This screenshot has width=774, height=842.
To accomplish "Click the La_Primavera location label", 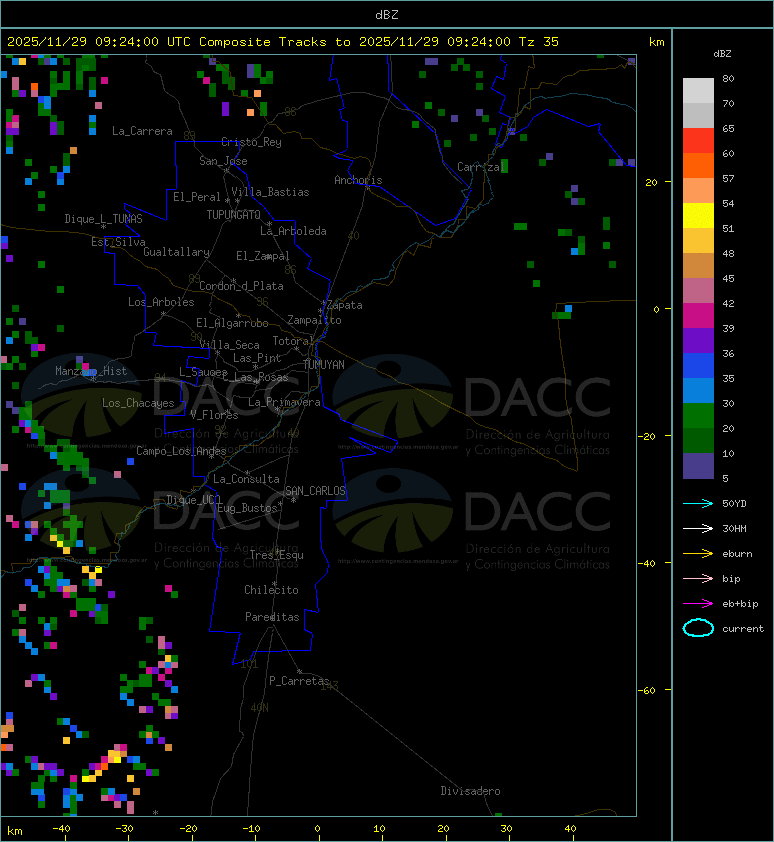I will (x=284, y=402).
